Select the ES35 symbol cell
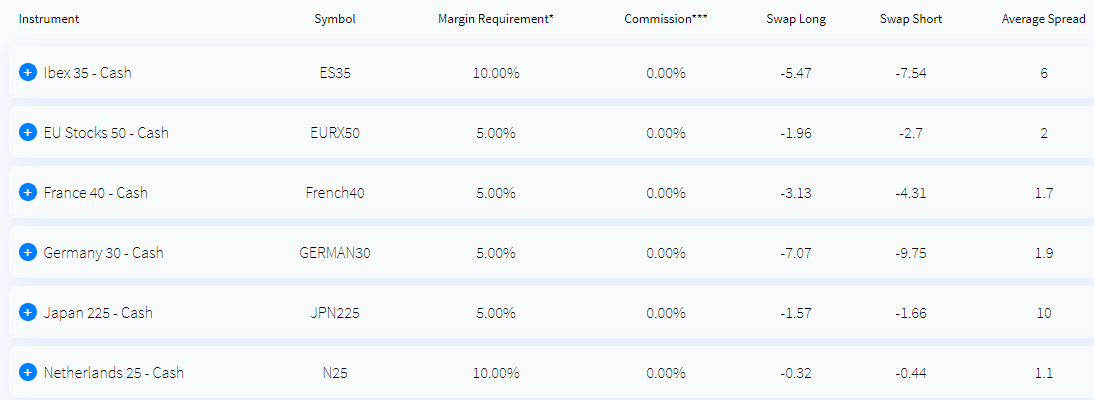 pyautogui.click(x=335, y=73)
